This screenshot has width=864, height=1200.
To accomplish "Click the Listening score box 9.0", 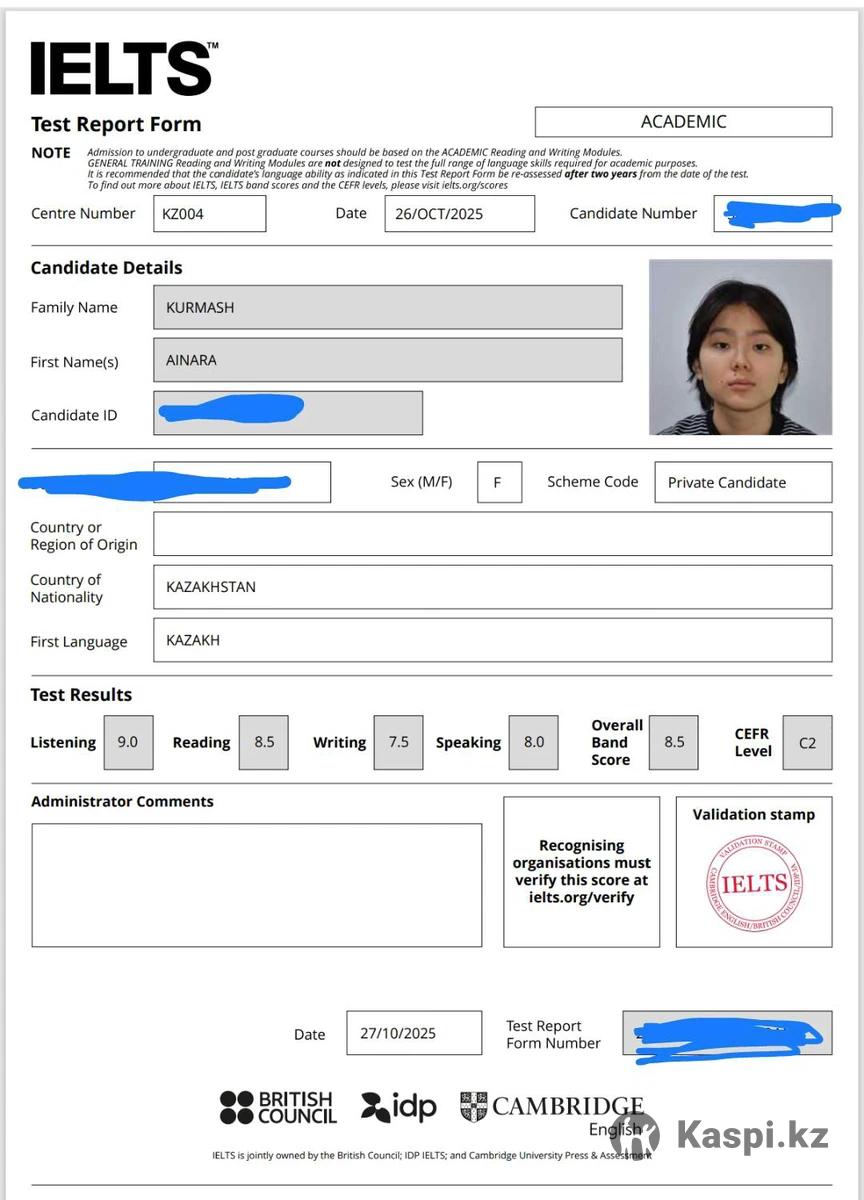I will click(128, 742).
